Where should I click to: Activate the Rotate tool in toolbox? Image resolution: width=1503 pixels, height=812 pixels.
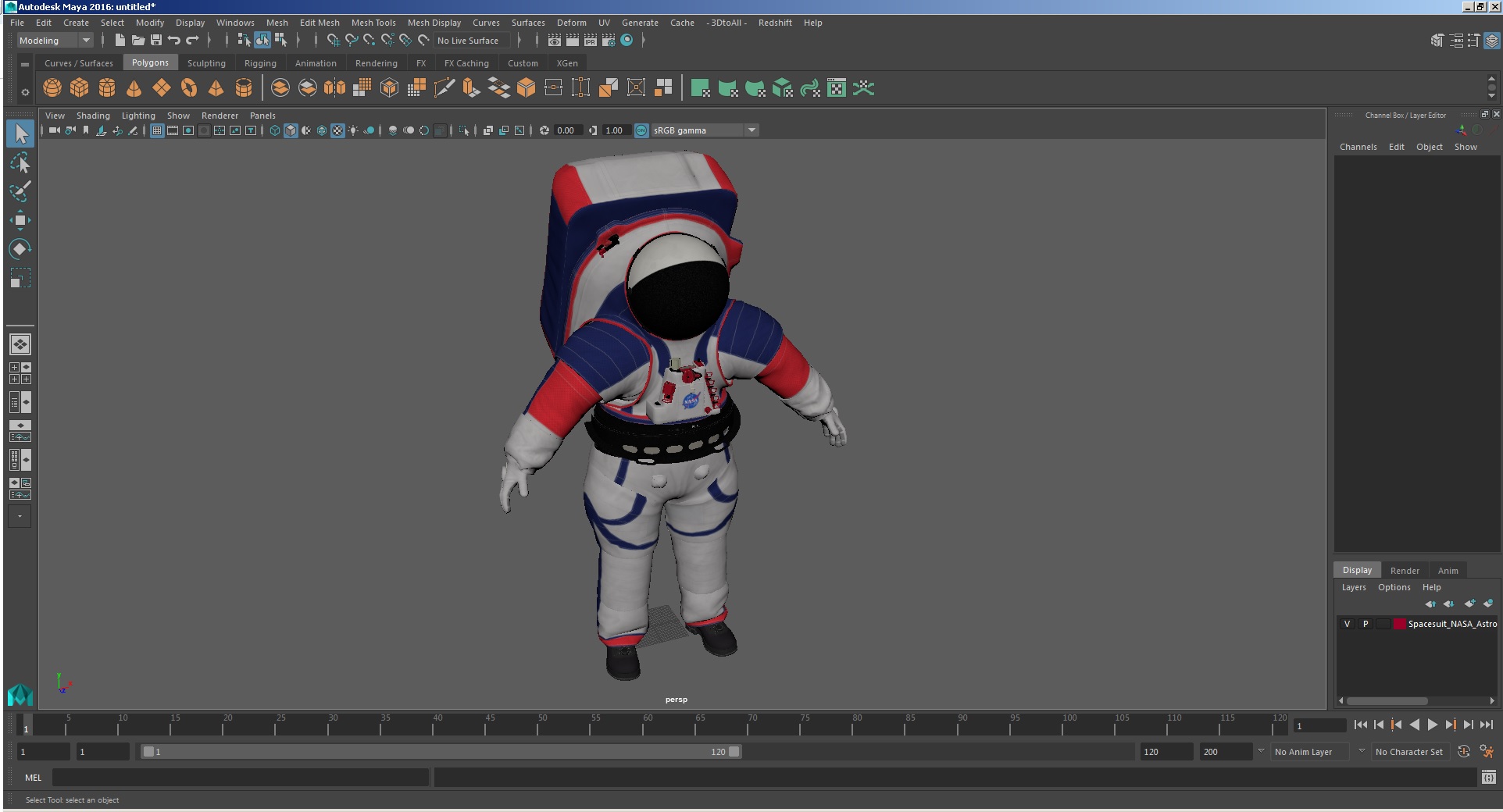(20, 250)
